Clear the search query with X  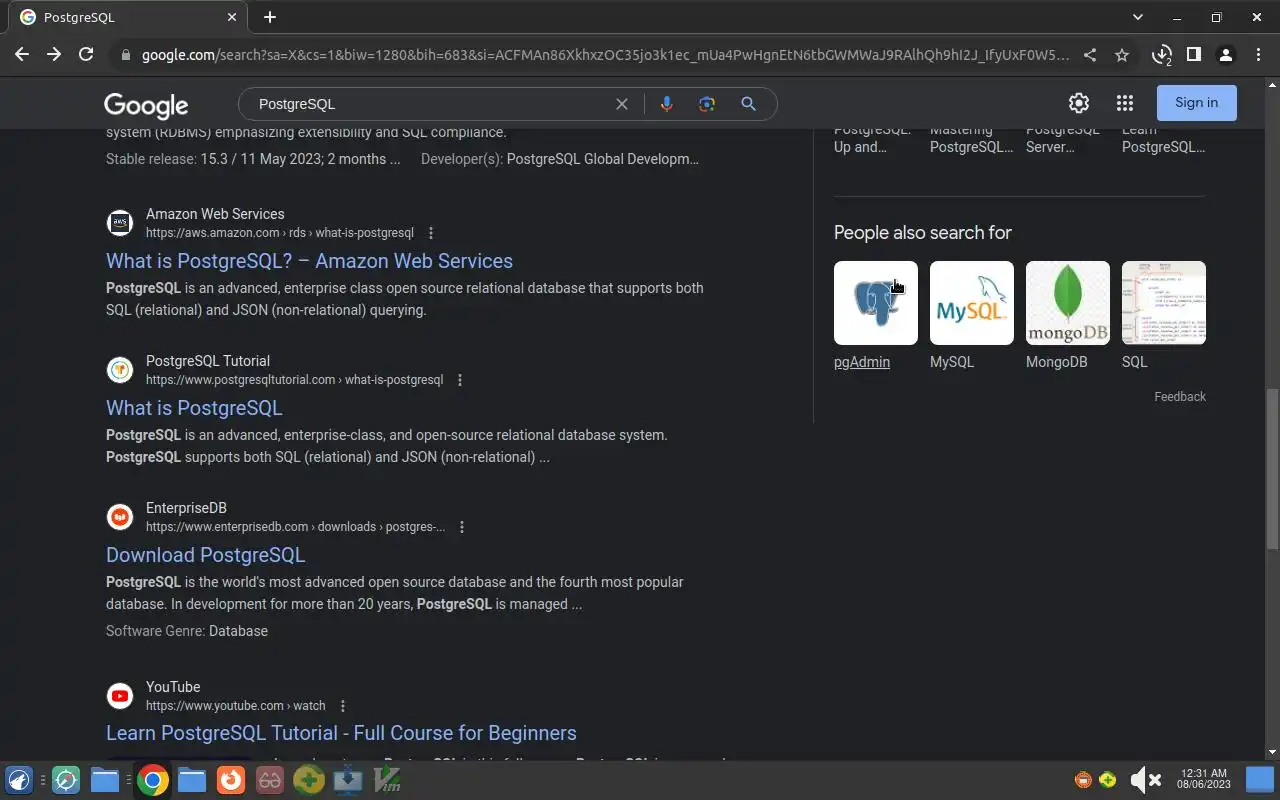coord(622,104)
